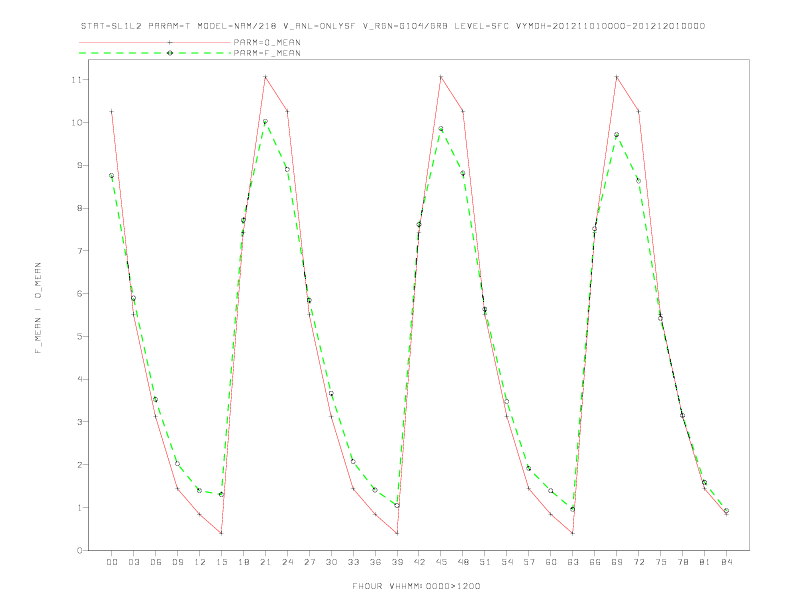Image resolution: width=792 pixels, height=612 pixels.
Task: Click x-axis tick label 06
Action: (x=156, y=562)
